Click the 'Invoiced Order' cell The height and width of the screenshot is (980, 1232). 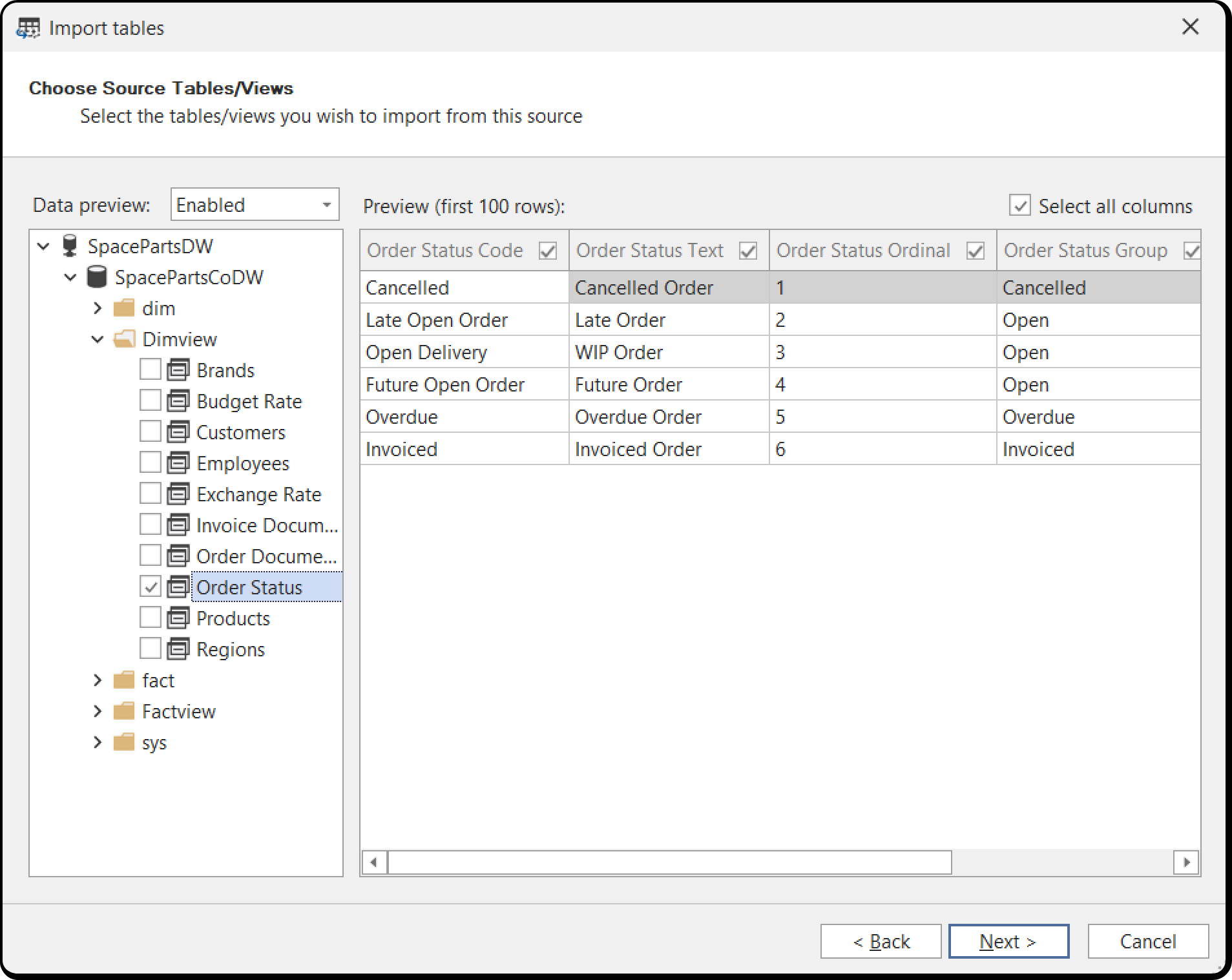pyautogui.click(x=669, y=449)
